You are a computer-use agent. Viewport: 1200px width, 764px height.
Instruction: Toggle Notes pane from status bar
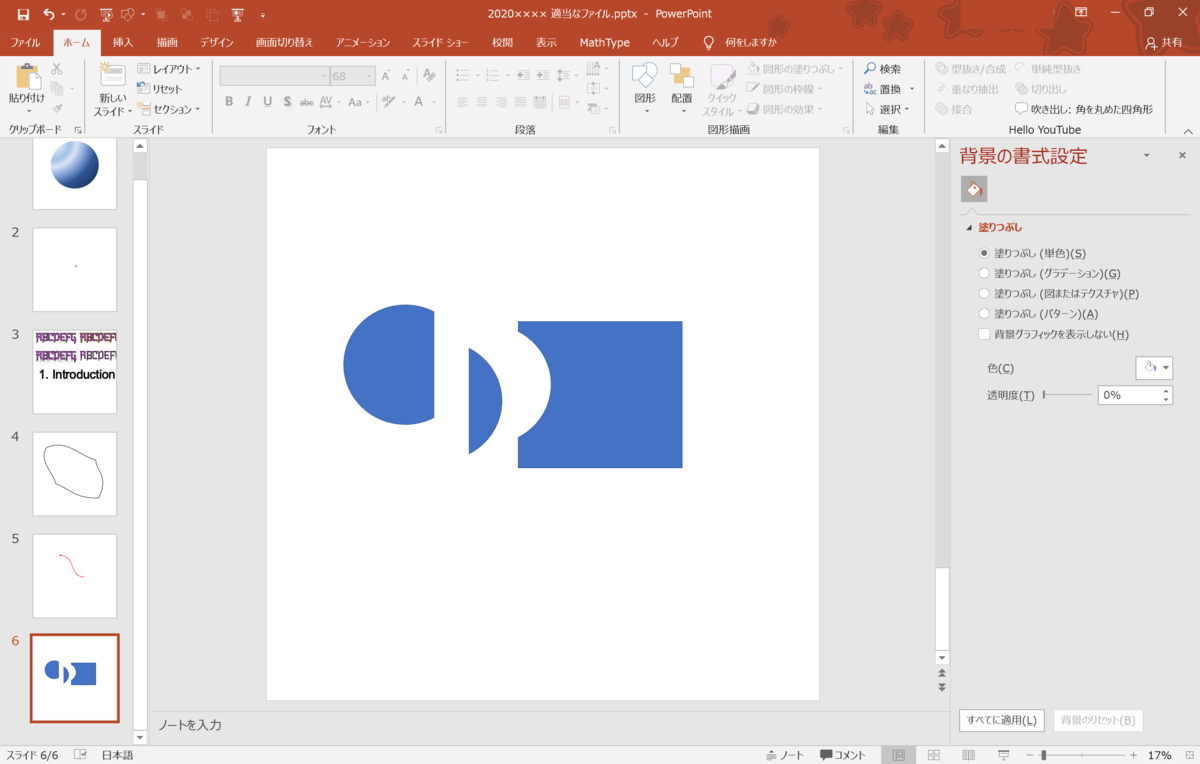[785, 755]
